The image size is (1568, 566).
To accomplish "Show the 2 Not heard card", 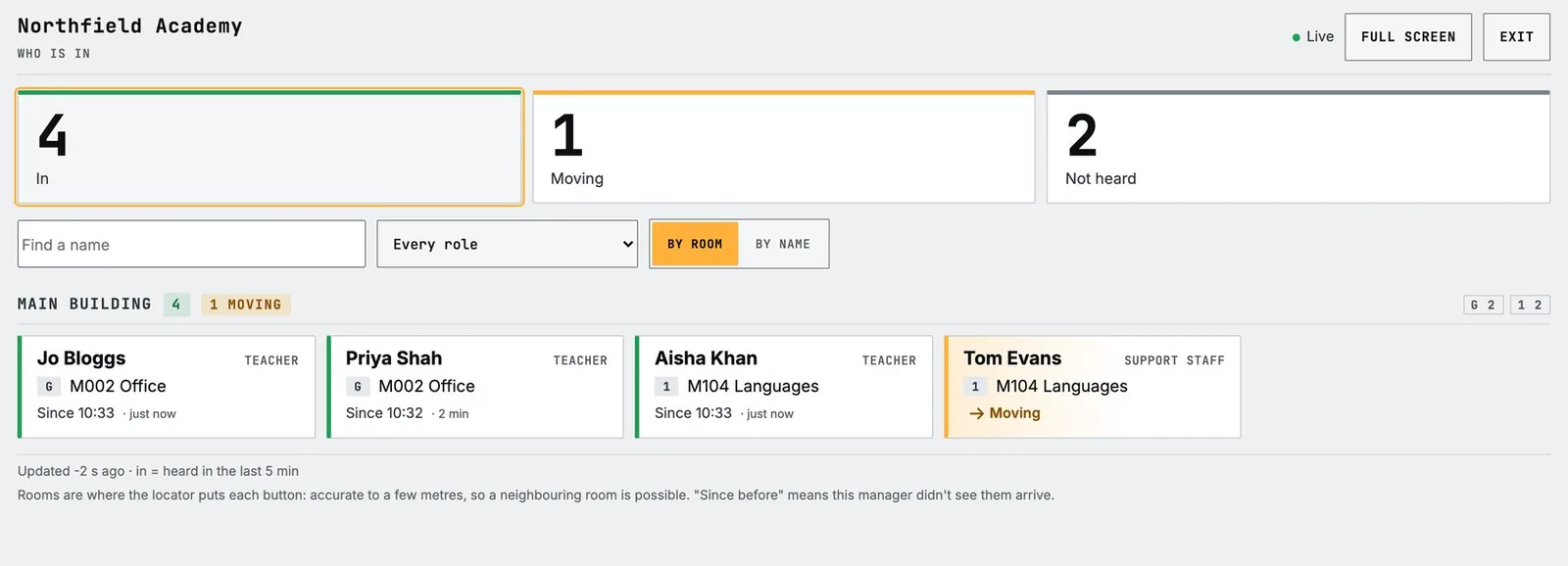I will [x=1298, y=147].
